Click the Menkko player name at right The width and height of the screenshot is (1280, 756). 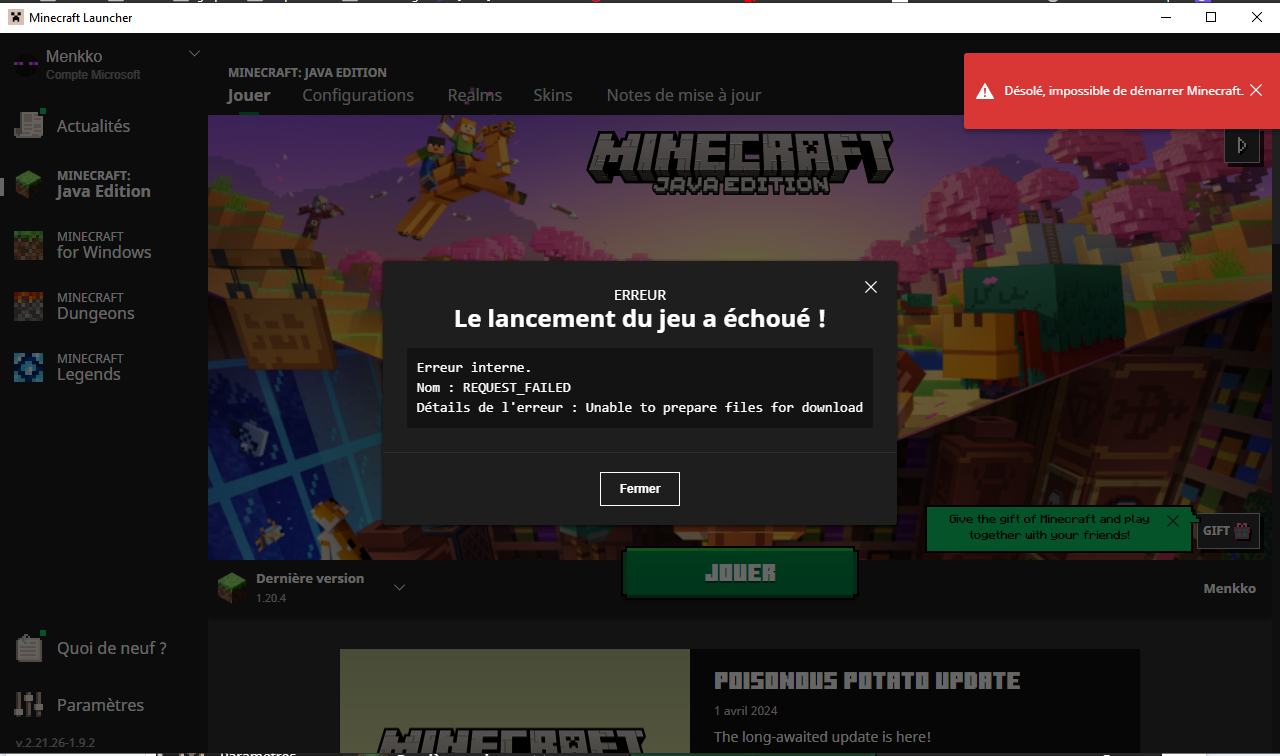1229,588
